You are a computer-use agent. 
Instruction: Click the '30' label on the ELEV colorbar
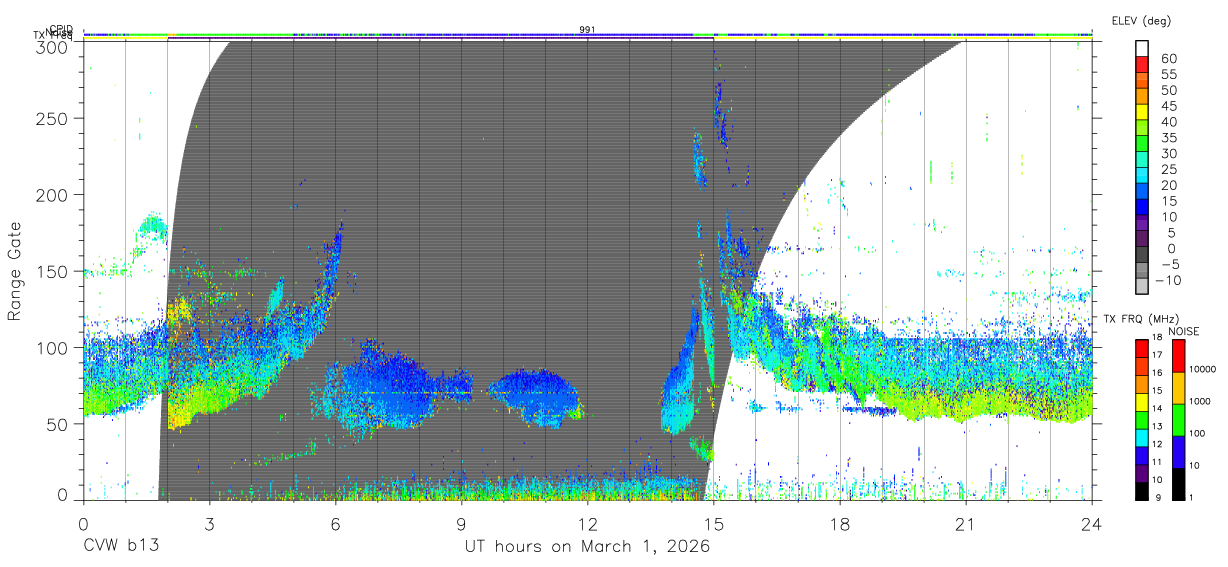[x=1168, y=154]
